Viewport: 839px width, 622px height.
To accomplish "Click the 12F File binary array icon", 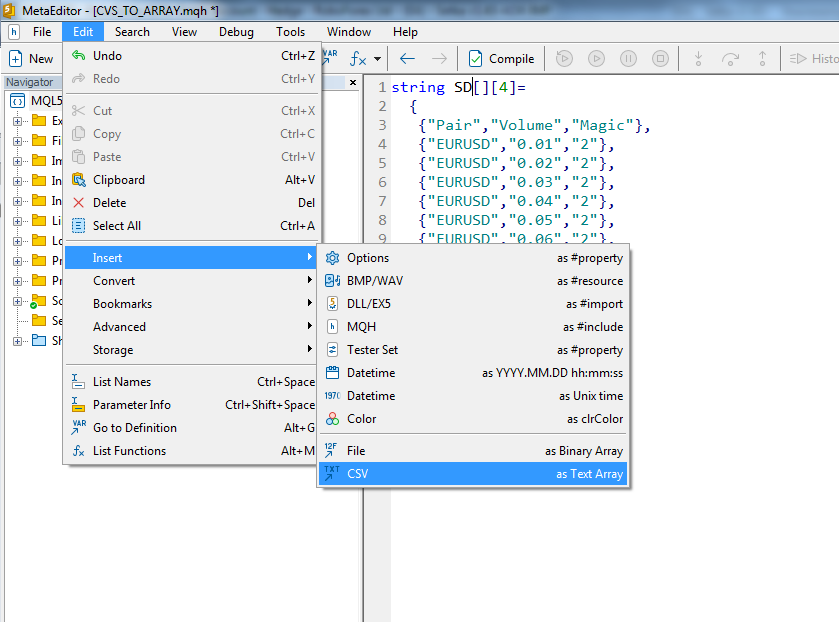I will pos(331,451).
